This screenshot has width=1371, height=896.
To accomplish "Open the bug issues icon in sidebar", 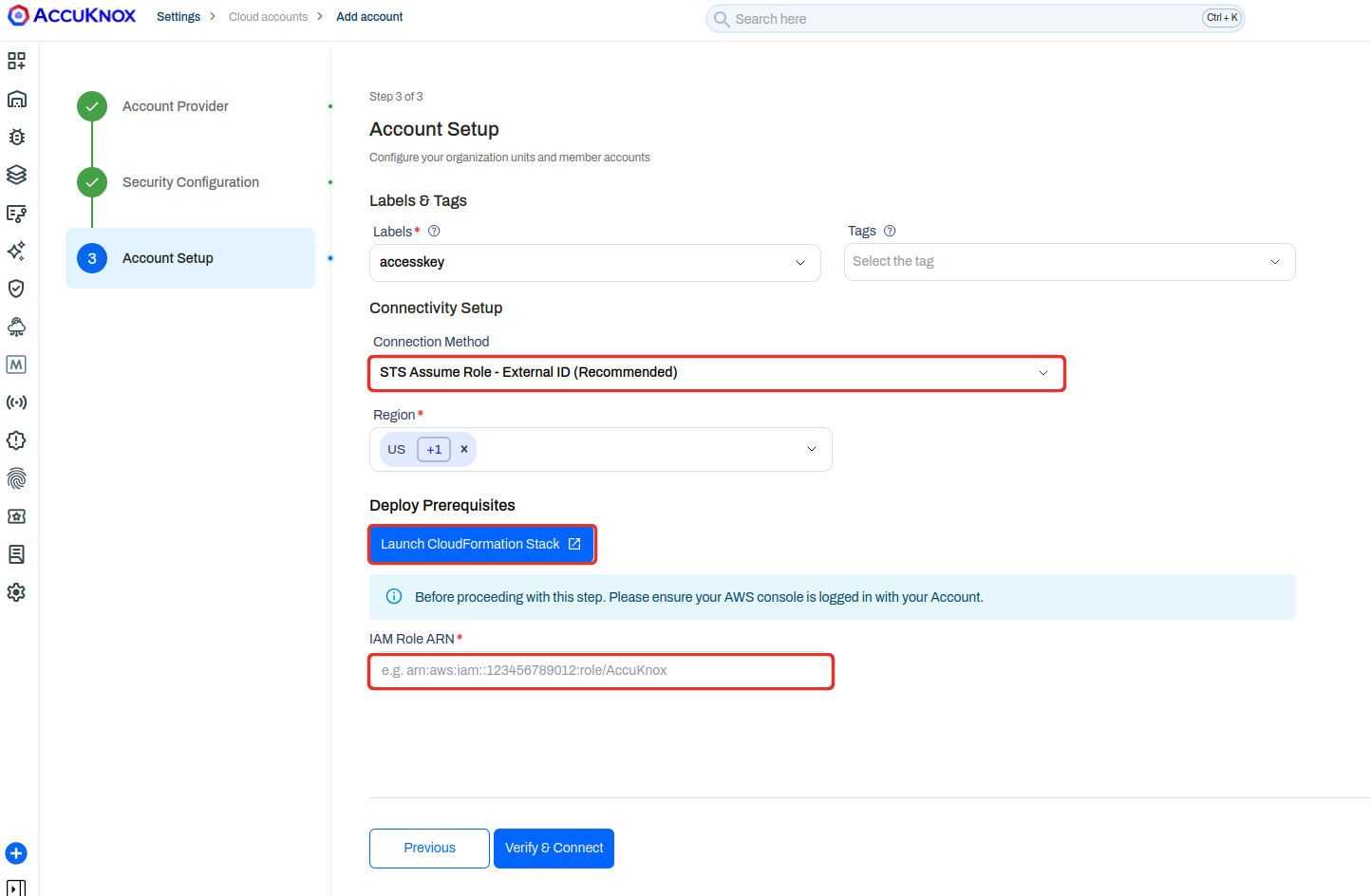I will [x=16, y=137].
